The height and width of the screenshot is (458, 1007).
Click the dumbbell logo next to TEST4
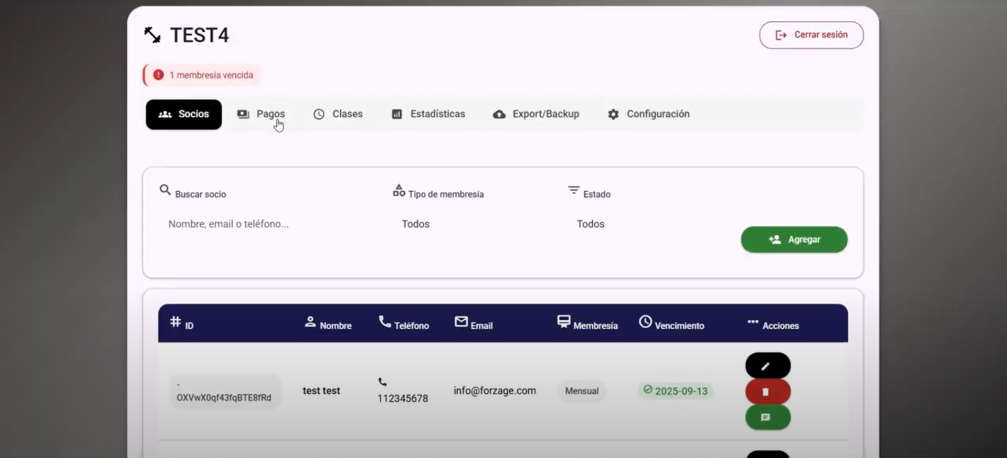point(152,35)
